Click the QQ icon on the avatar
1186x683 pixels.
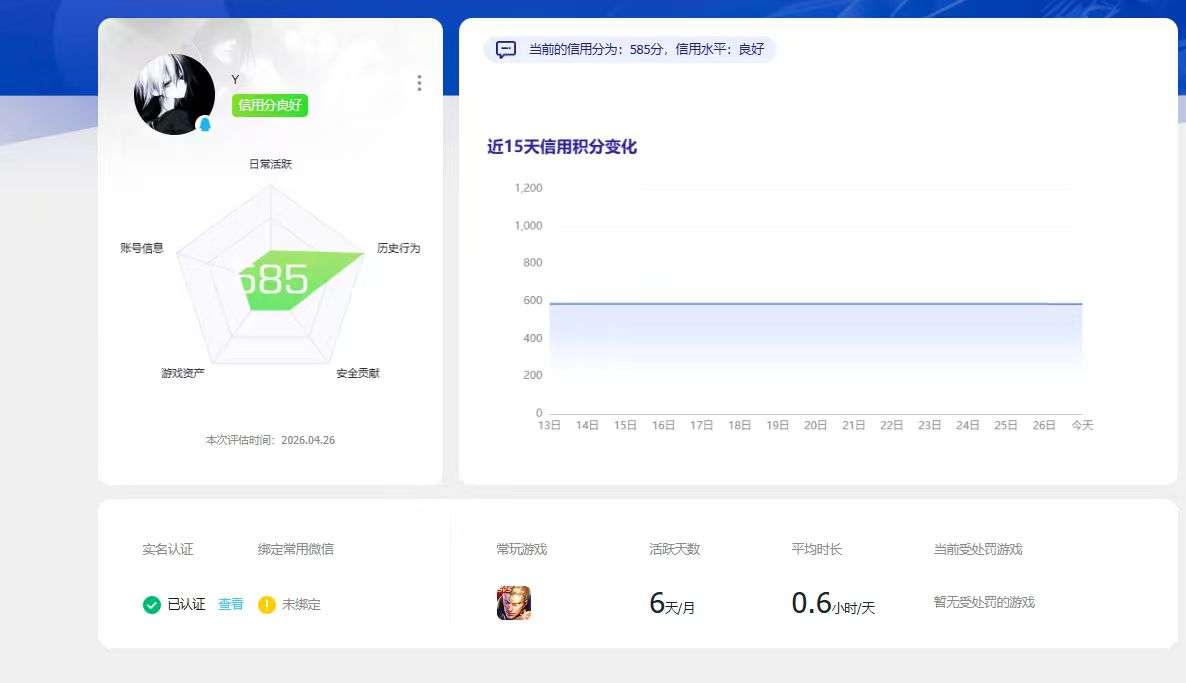[x=203, y=124]
